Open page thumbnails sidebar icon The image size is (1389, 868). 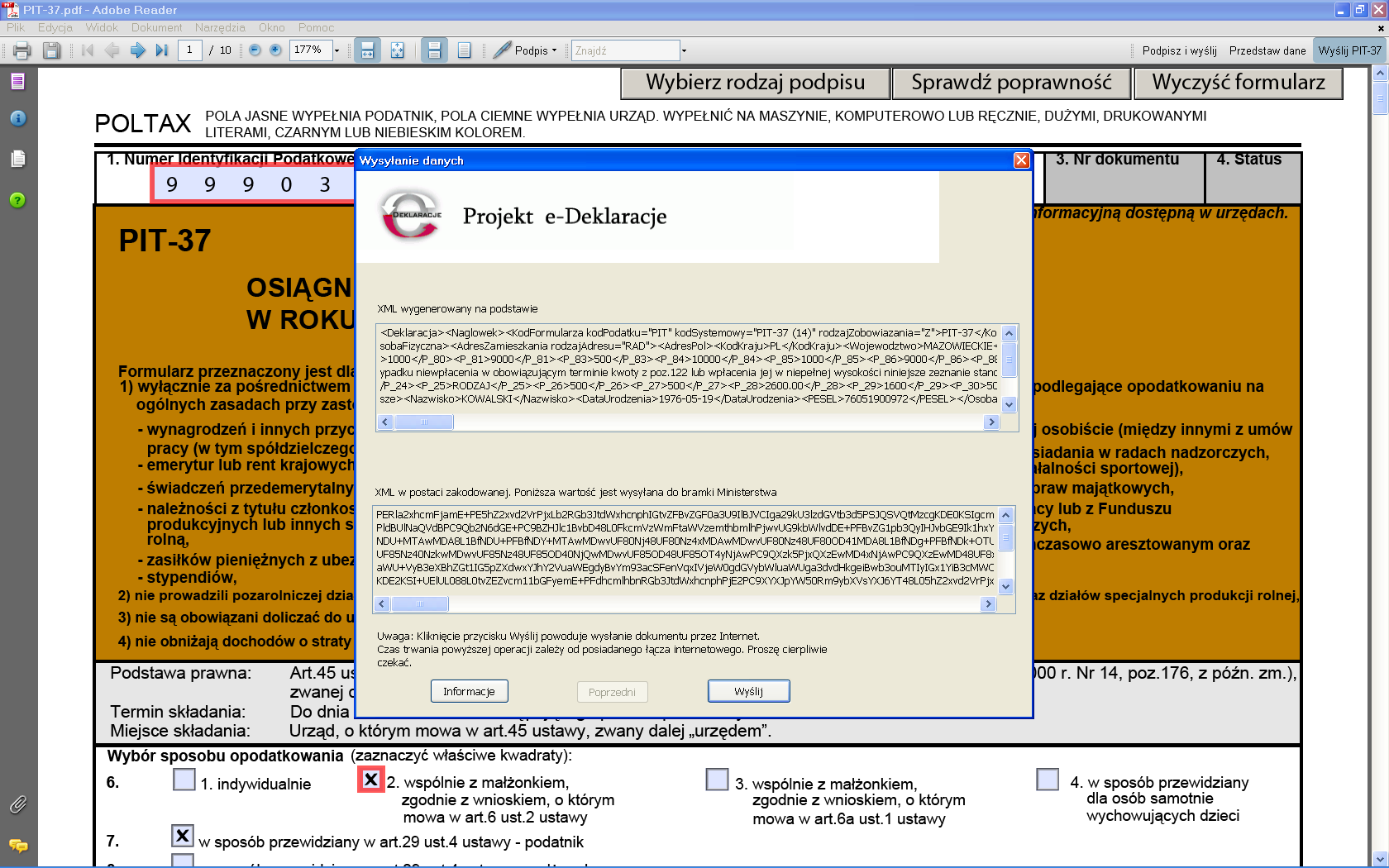(x=18, y=81)
